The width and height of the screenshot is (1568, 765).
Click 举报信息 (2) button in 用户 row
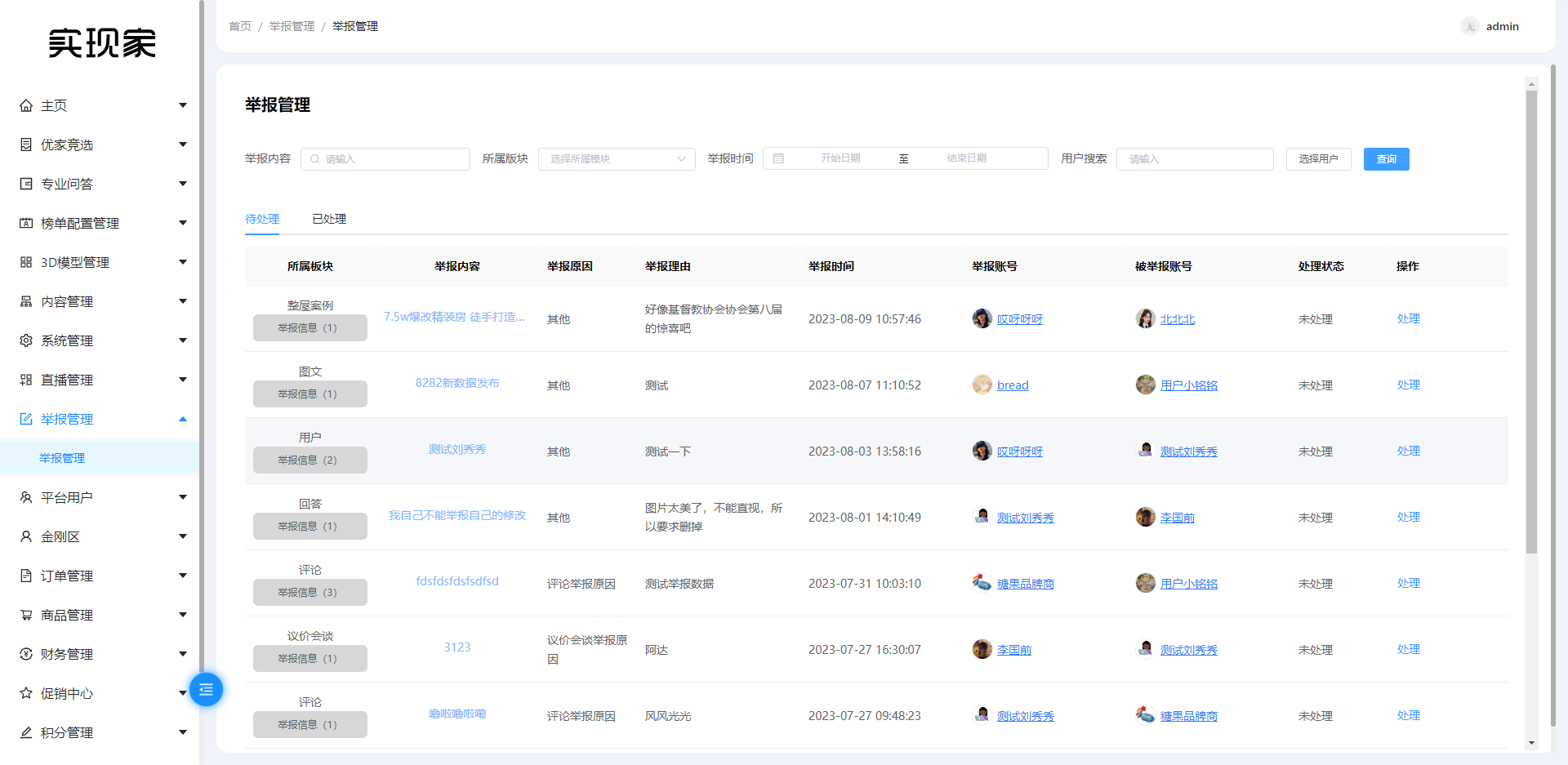pyautogui.click(x=310, y=460)
